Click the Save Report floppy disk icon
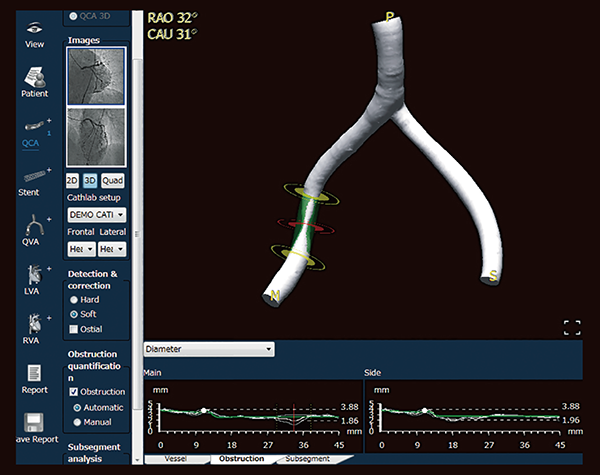 34,423
